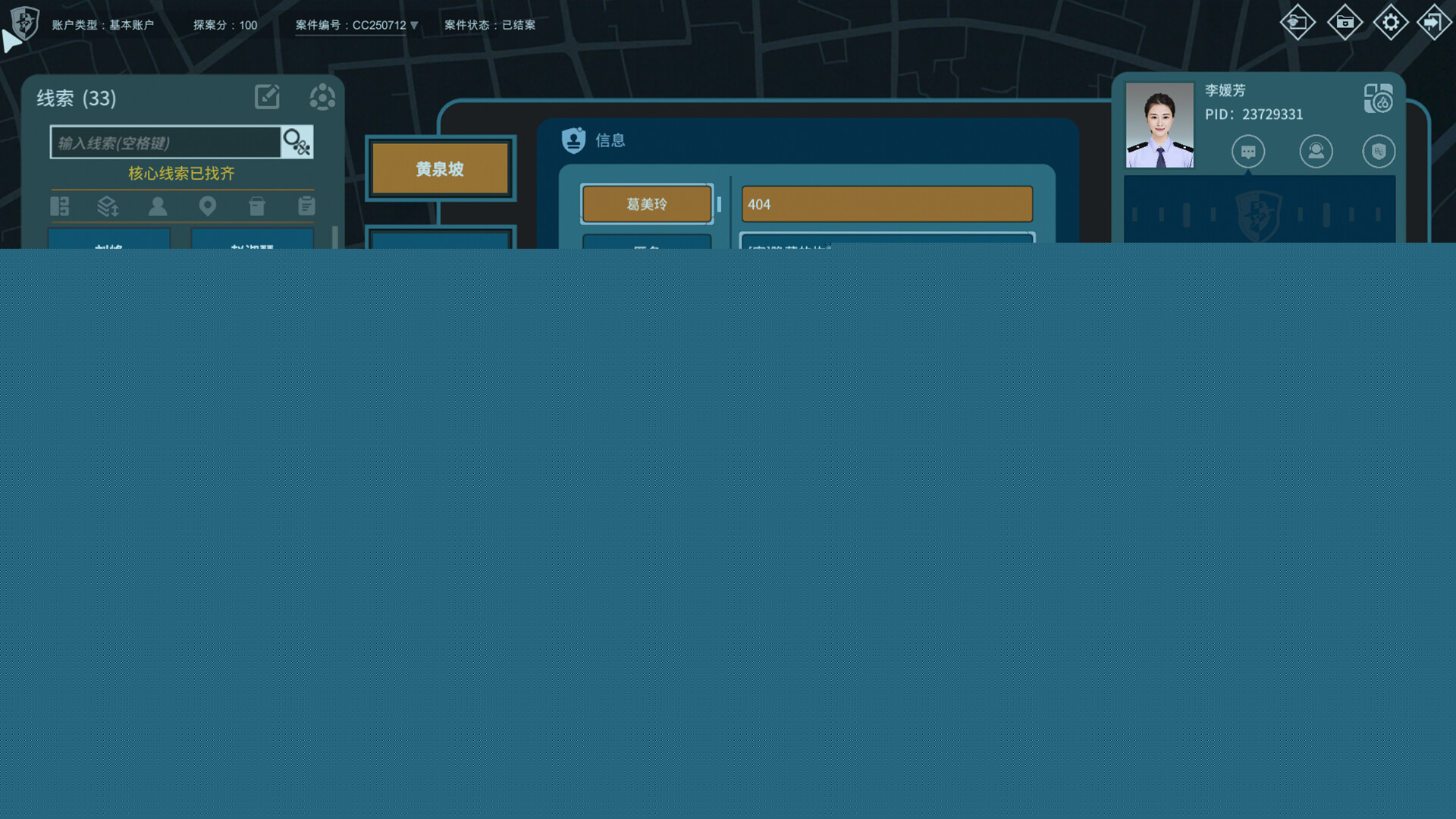Open the clue relation network icon
The width and height of the screenshot is (1456, 819).
click(322, 97)
